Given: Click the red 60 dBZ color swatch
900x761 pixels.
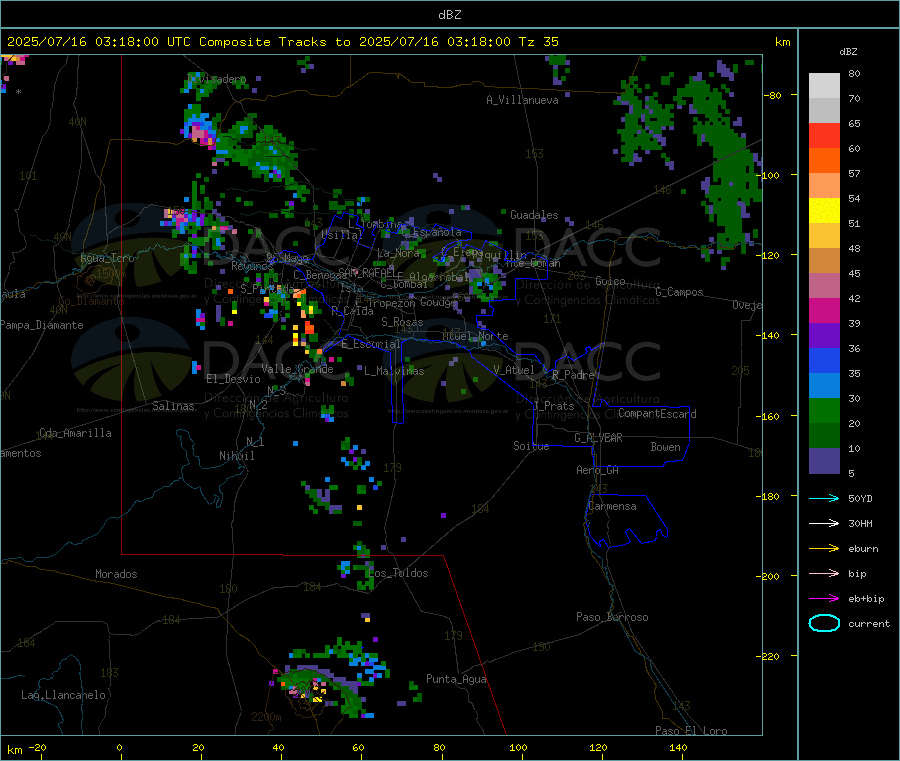Looking at the screenshot, I should 824,135.
